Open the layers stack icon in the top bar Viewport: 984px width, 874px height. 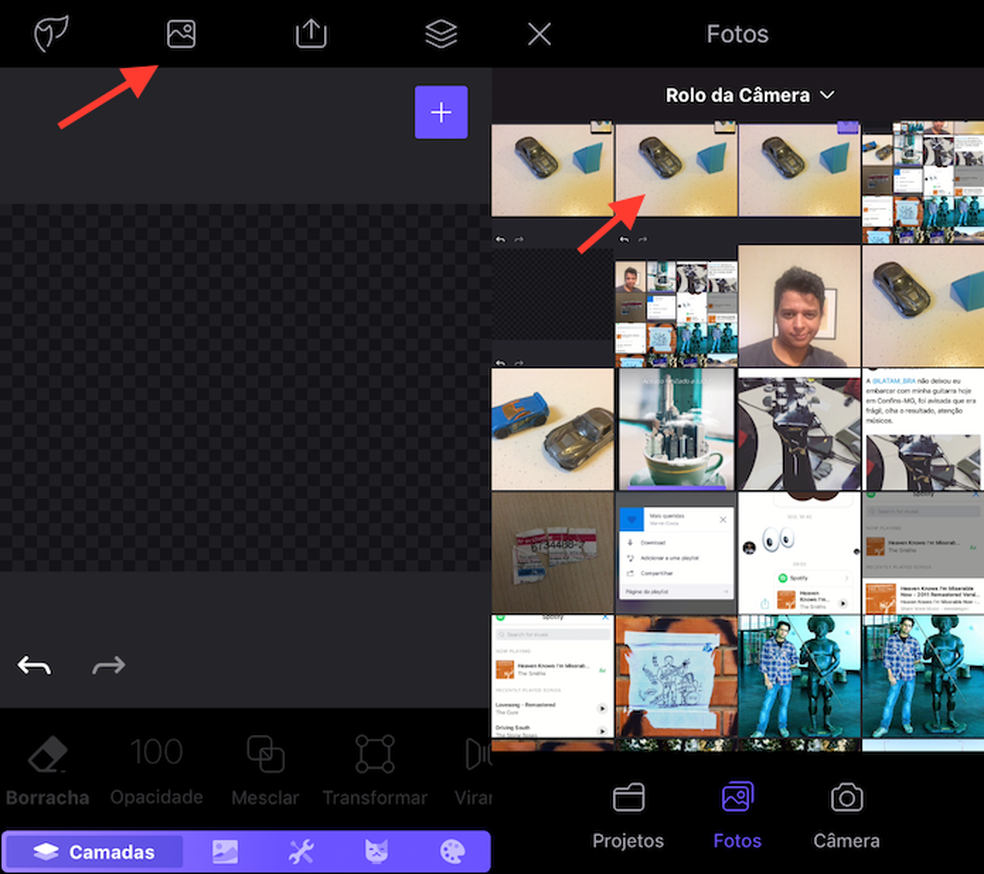click(441, 34)
